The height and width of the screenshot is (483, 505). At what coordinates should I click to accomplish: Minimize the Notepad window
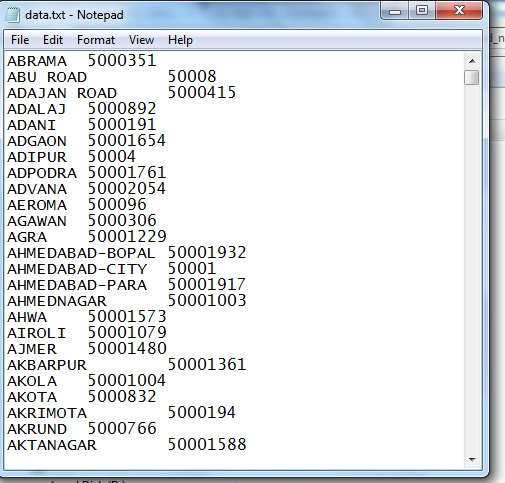coord(395,11)
